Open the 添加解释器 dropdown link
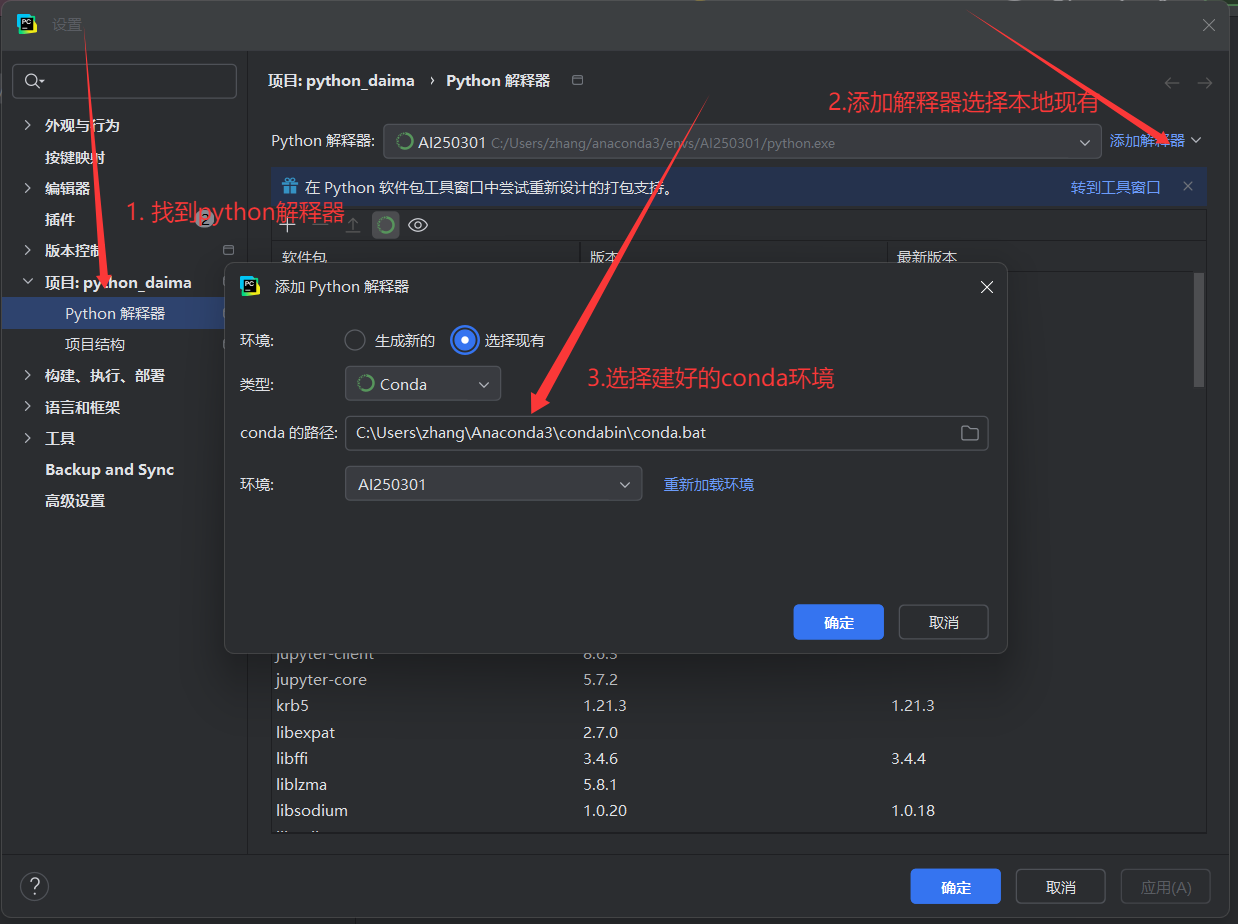 pyautogui.click(x=1155, y=141)
